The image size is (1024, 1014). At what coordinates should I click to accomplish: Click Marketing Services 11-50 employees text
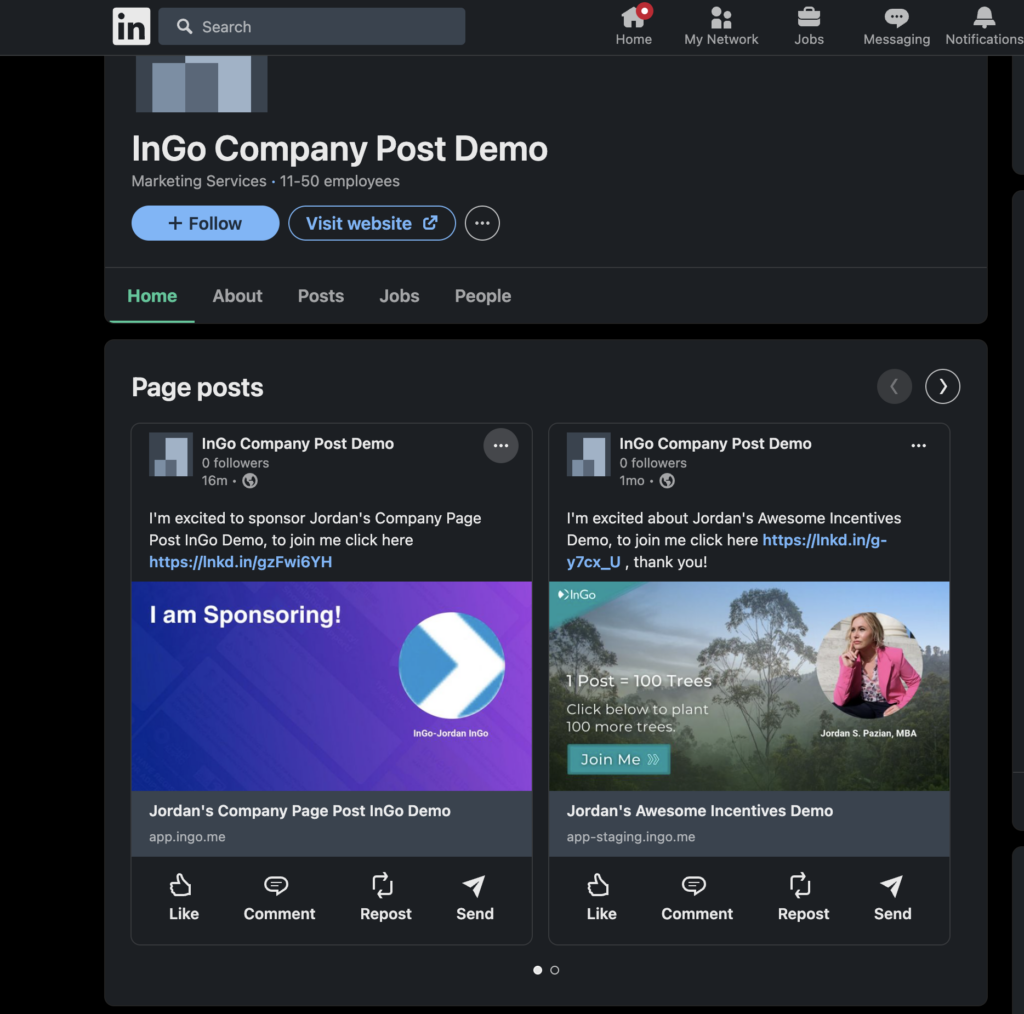point(265,181)
